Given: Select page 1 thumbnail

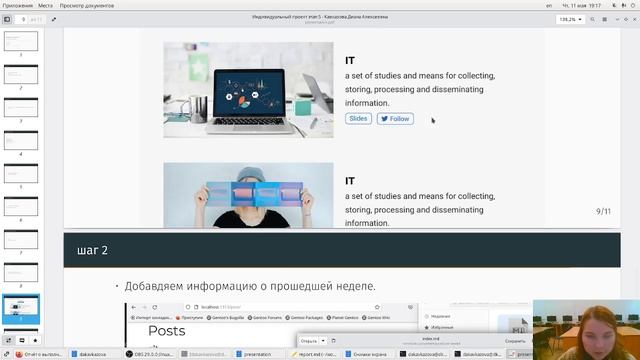Looking at the screenshot, I should pyautogui.click(x=21, y=41).
